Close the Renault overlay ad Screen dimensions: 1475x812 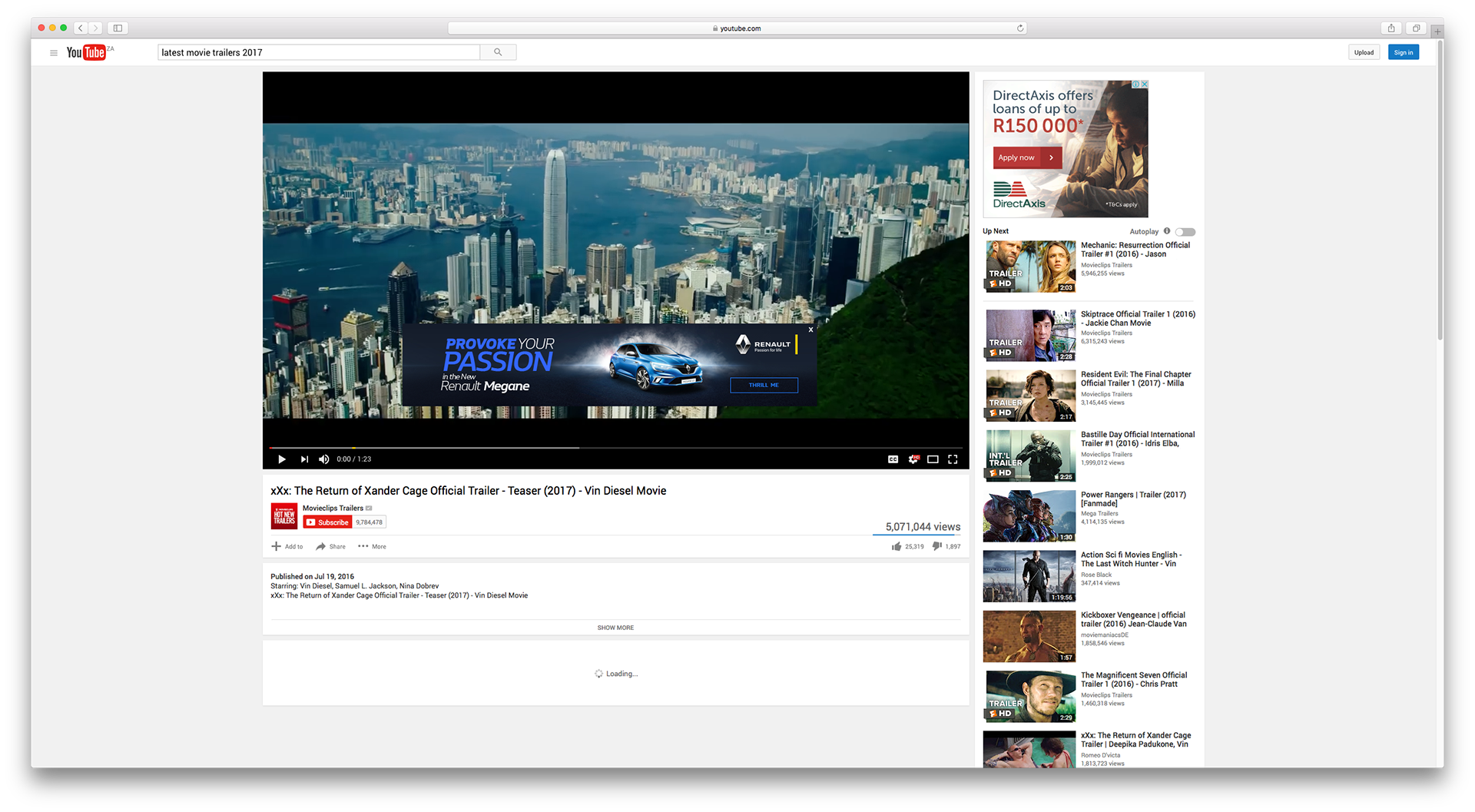tap(810, 330)
